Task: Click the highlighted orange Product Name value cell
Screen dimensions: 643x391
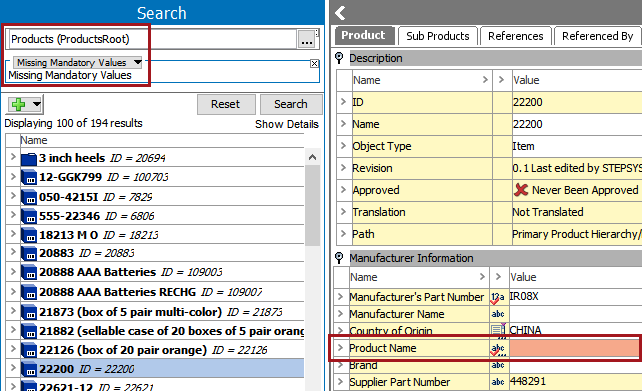Action: [574, 348]
